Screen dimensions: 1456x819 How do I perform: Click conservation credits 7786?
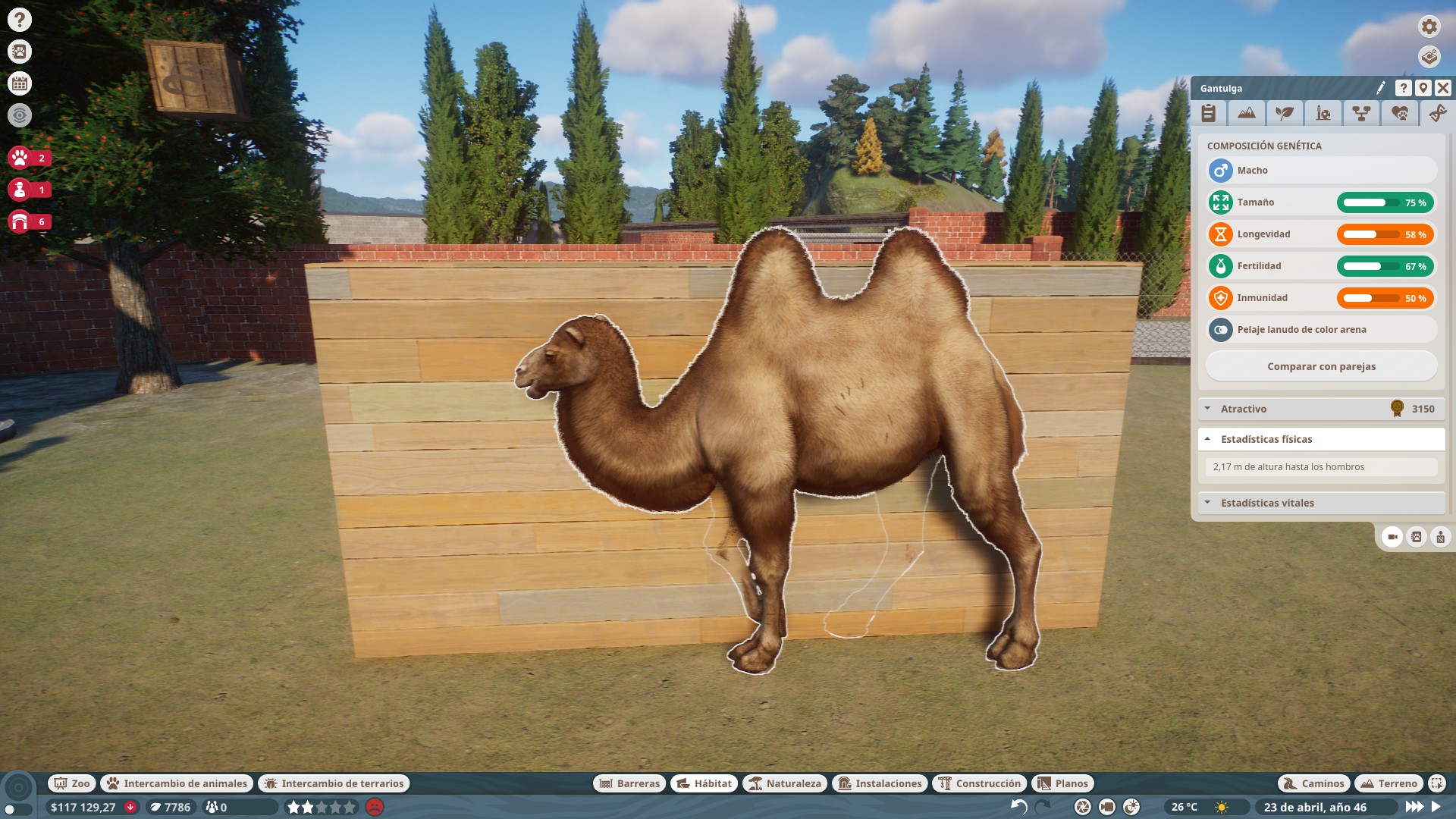click(x=171, y=807)
